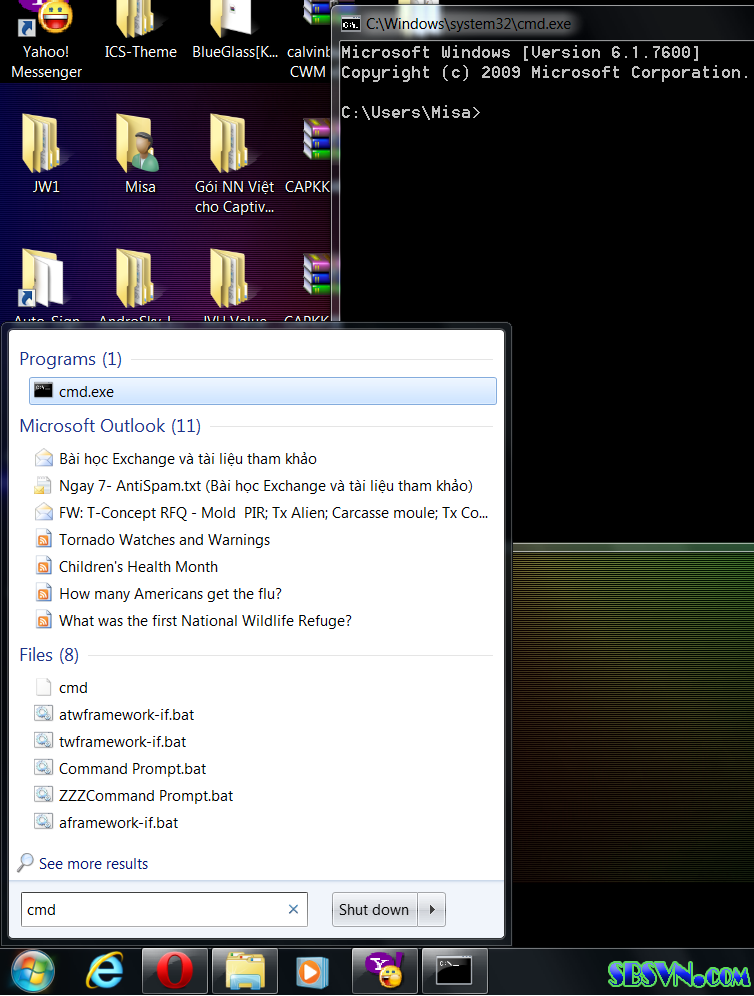Open Command Prompt.bat file result
Image resolution: width=754 pixels, height=996 pixels.
[132, 768]
